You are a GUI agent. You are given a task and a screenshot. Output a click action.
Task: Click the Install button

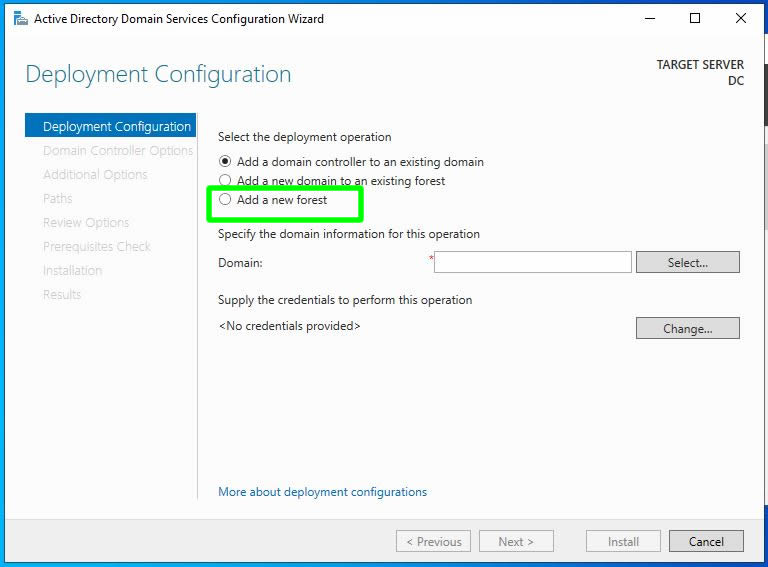[x=623, y=541]
